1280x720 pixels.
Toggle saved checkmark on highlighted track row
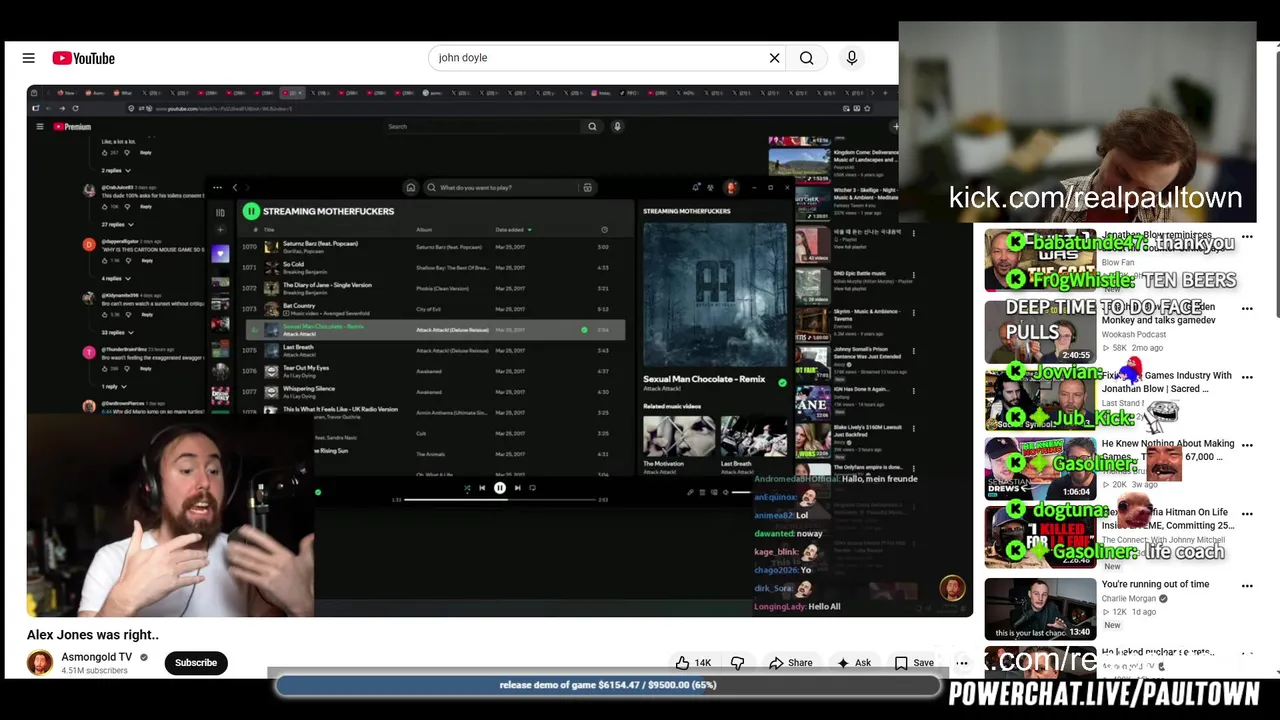[x=584, y=330]
